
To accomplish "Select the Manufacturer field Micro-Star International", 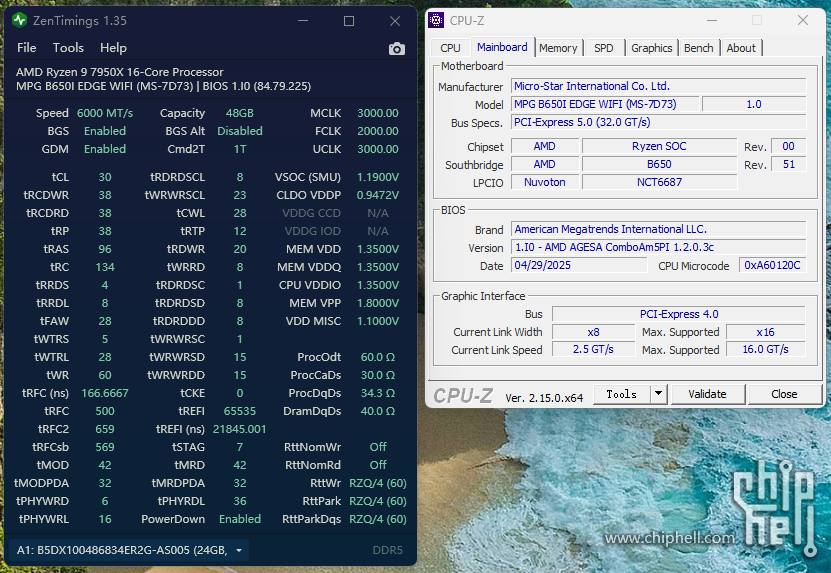I will (659, 86).
